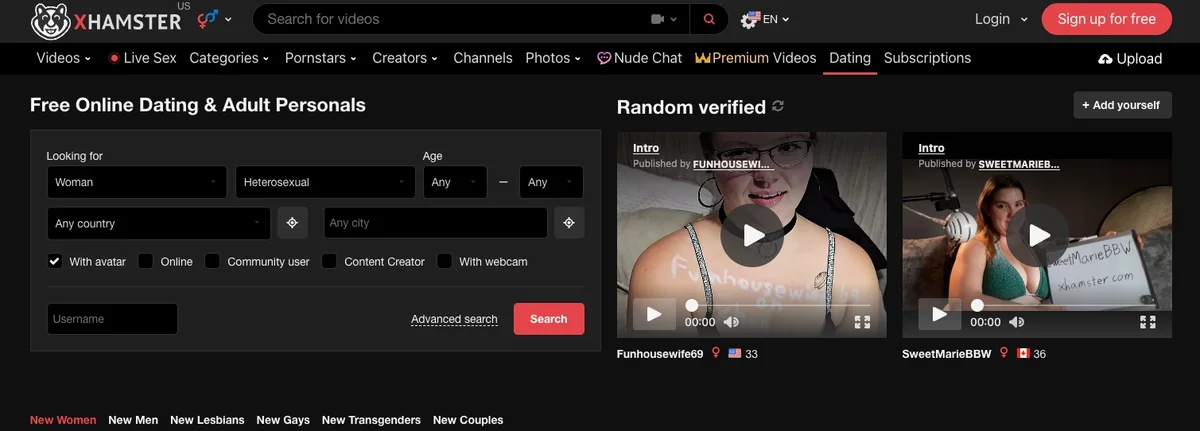Click the Username input field
The width and height of the screenshot is (1200, 431).
point(112,319)
